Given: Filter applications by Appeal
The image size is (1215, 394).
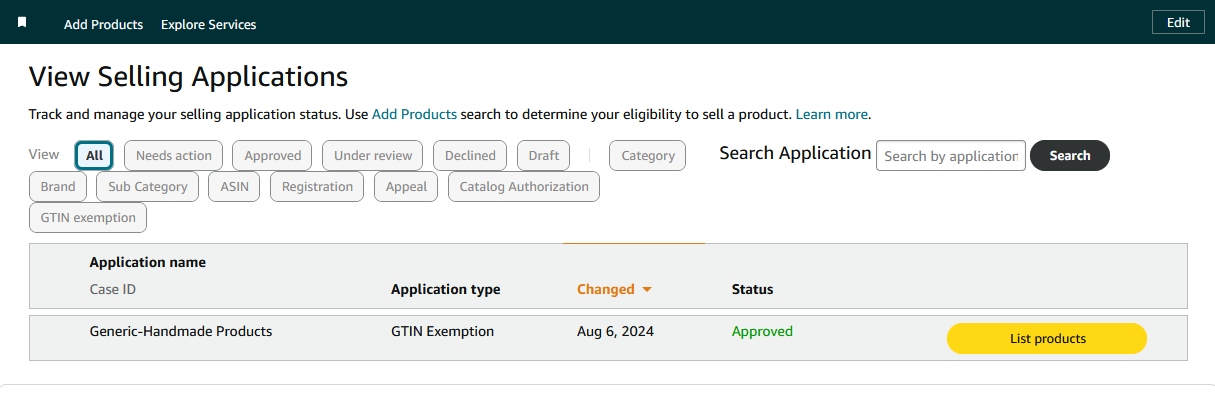Looking at the screenshot, I should coord(406,186).
